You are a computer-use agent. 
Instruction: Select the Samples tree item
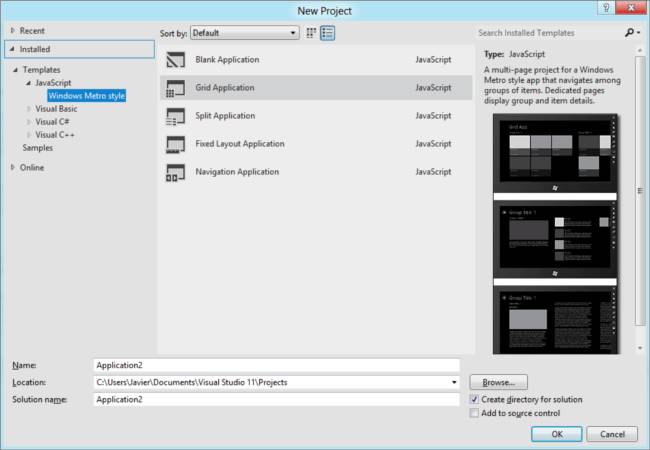click(x=38, y=147)
